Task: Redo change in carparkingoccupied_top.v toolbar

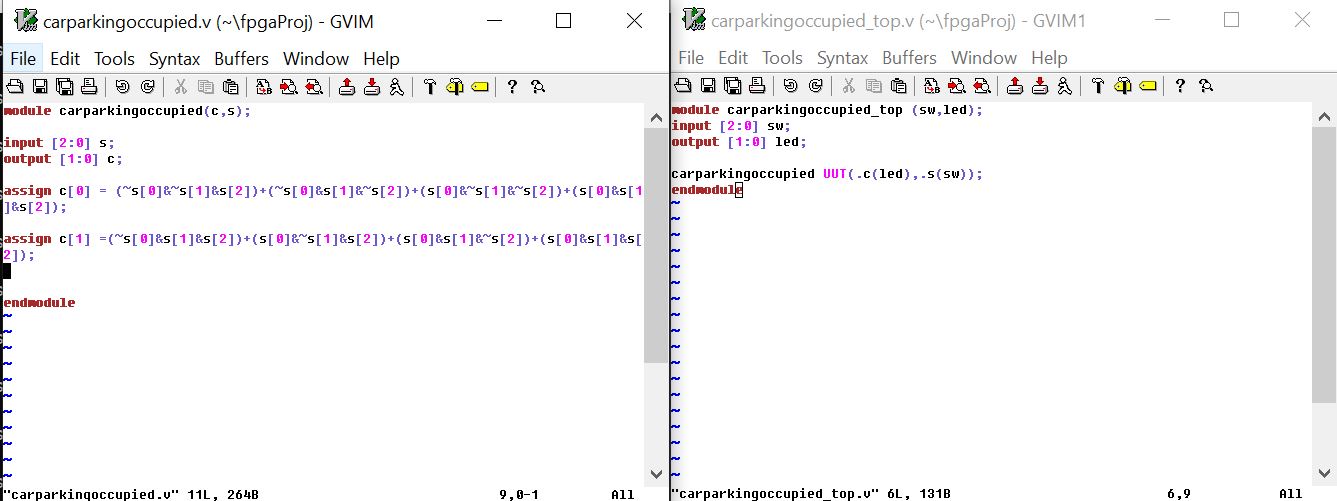Action: 815,86
